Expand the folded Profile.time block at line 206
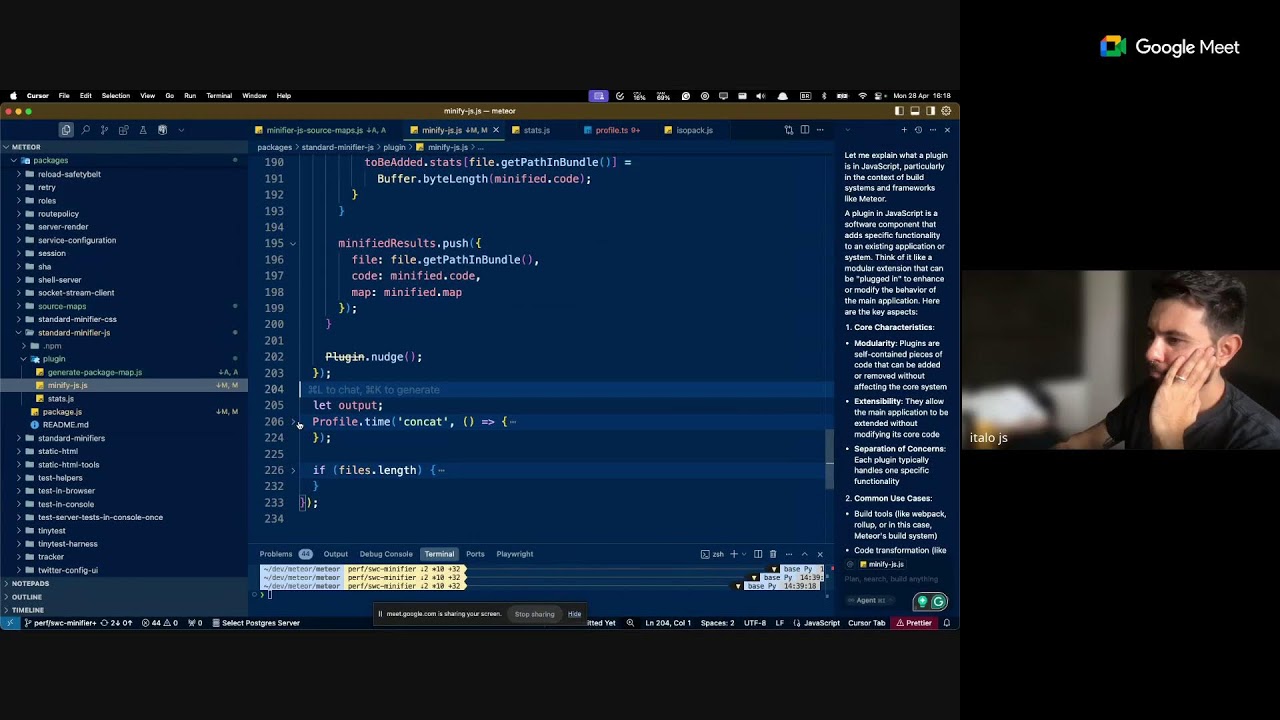Viewport: 1280px width, 720px height. click(x=293, y=422)
